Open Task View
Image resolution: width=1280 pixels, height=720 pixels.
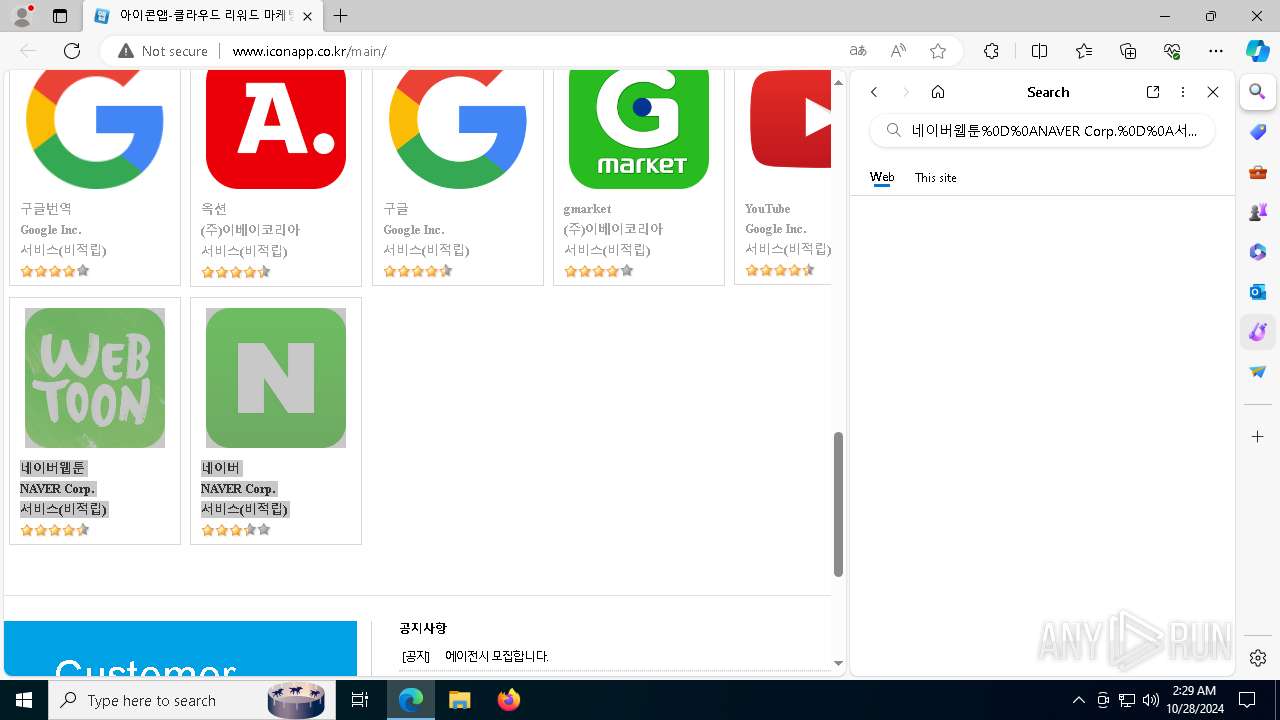pos(360,700)
